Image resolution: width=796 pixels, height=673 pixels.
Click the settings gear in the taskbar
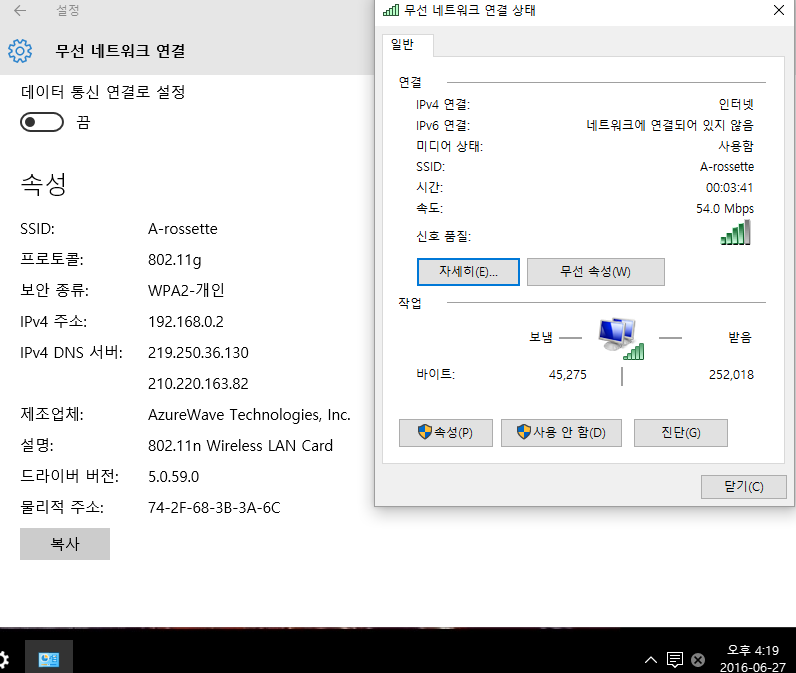click(3, 659)
